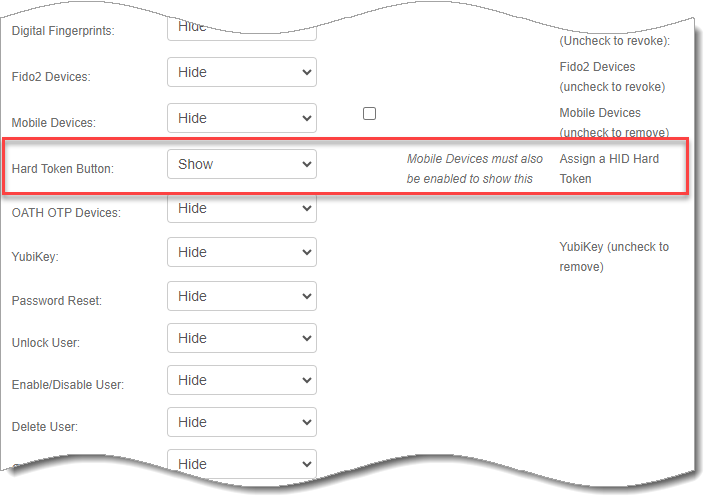The image size is (710, 503).
Task: Expand the Delete User dropdown
Action: 241,422
